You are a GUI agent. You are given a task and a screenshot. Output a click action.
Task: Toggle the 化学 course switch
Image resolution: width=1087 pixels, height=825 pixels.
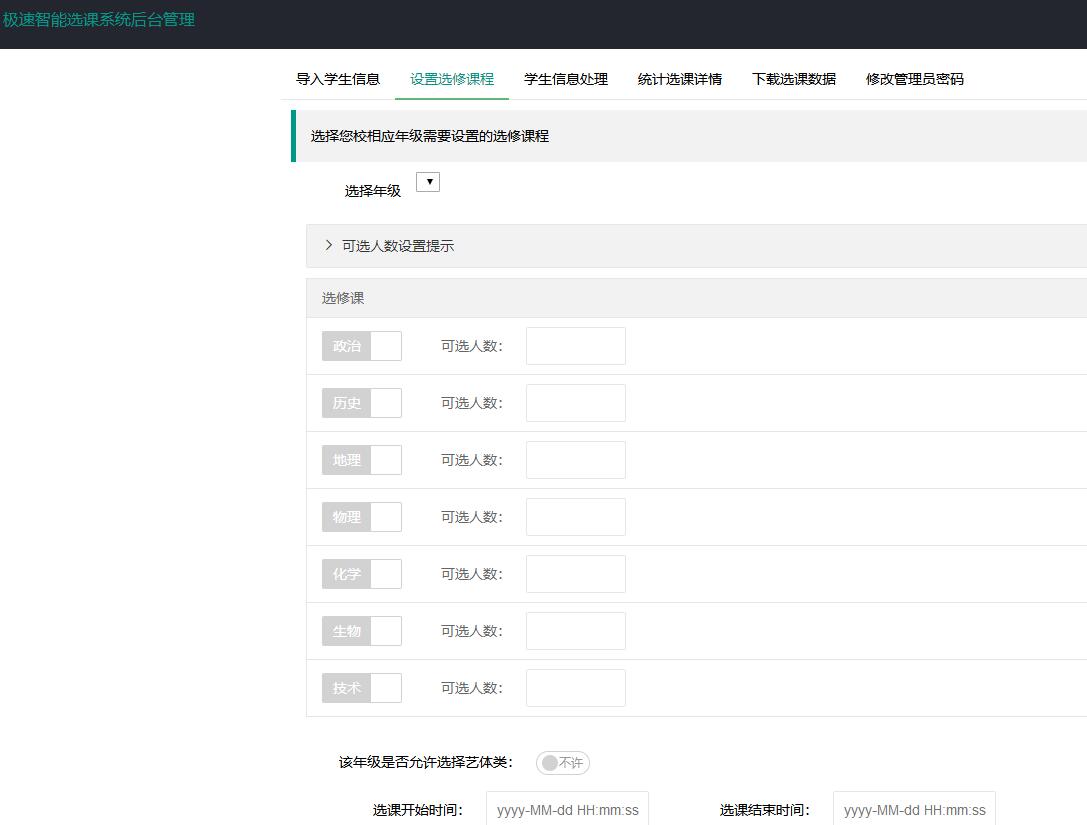click(x=361, y=574)
